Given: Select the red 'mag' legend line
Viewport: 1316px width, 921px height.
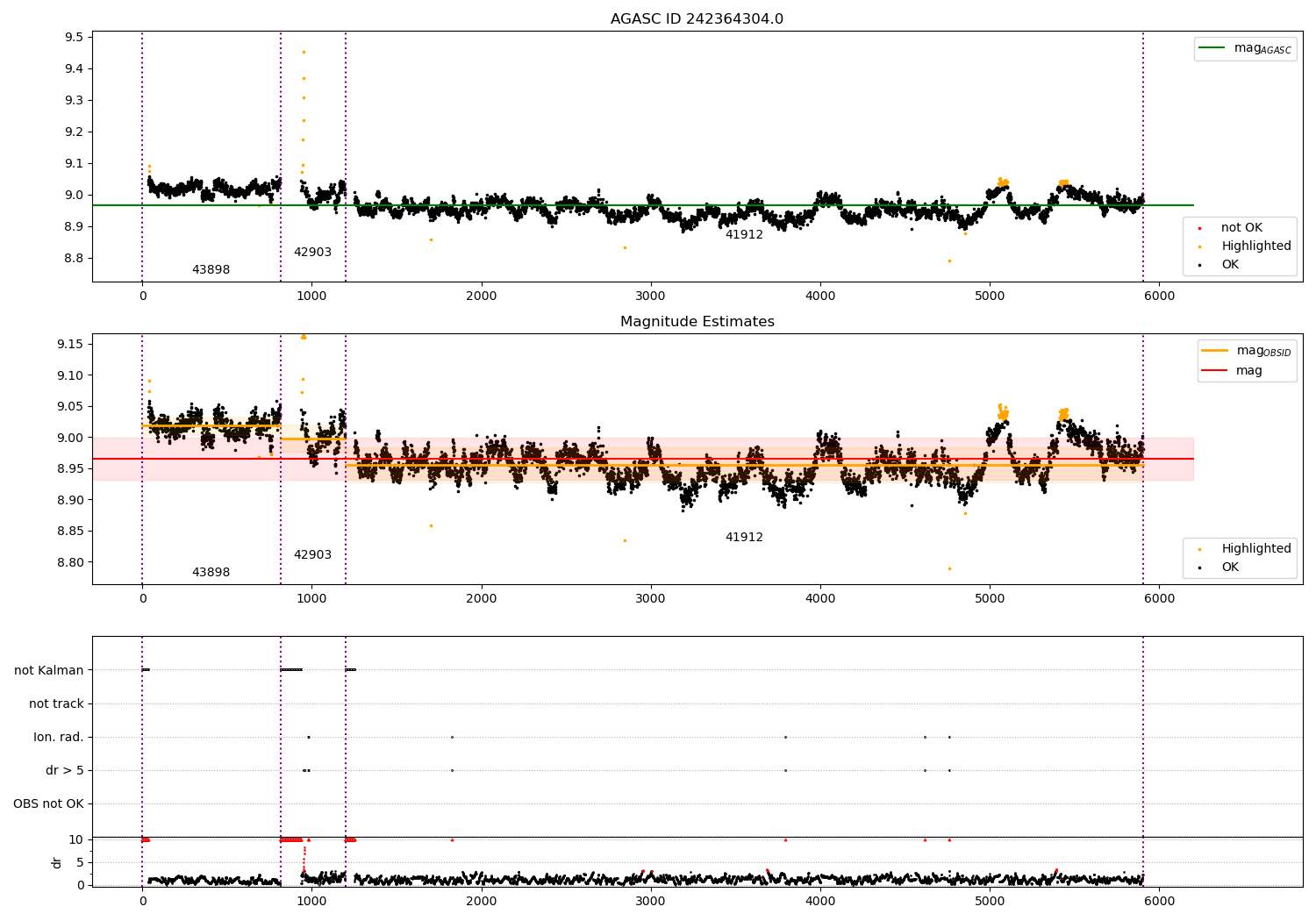Looking at the screenshot, I should pos(1215,371).
